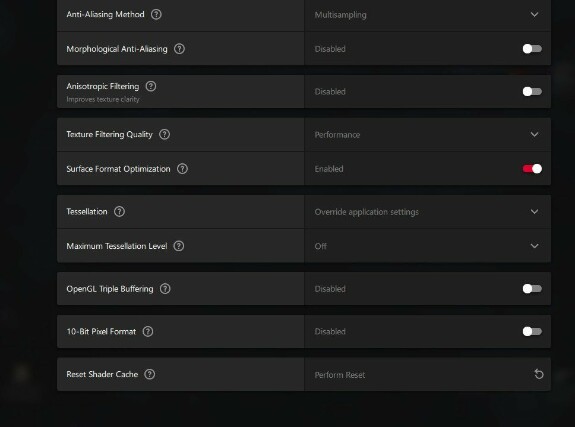Viewport: 575px width, 427px height.
Task: Turn on Anisotropic Filtering switch
Action: point(532,91)
